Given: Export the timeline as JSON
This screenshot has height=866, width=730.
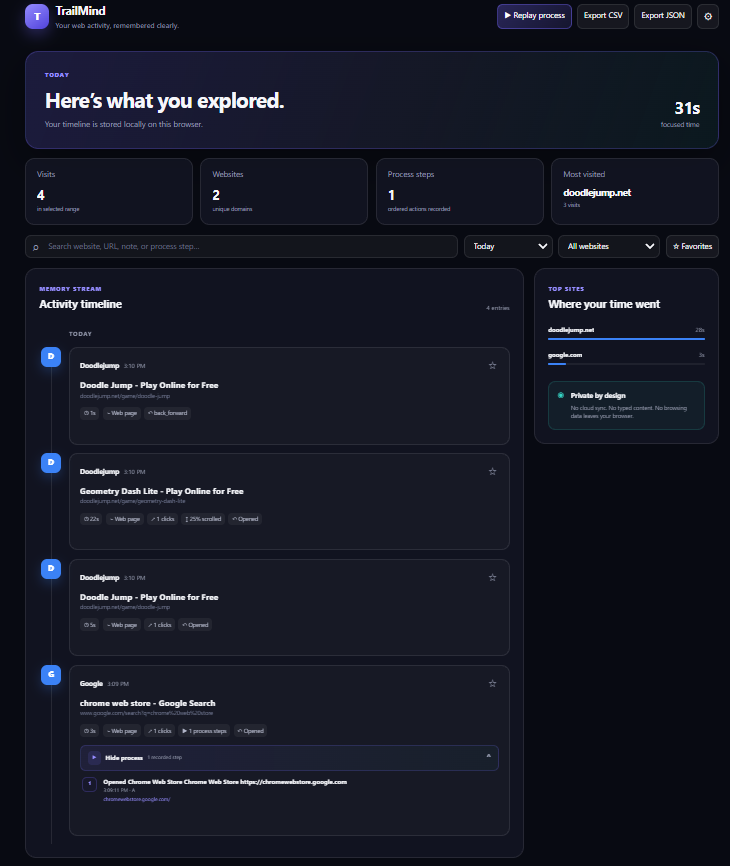Looking at the screenshot, I should [663, 16].
